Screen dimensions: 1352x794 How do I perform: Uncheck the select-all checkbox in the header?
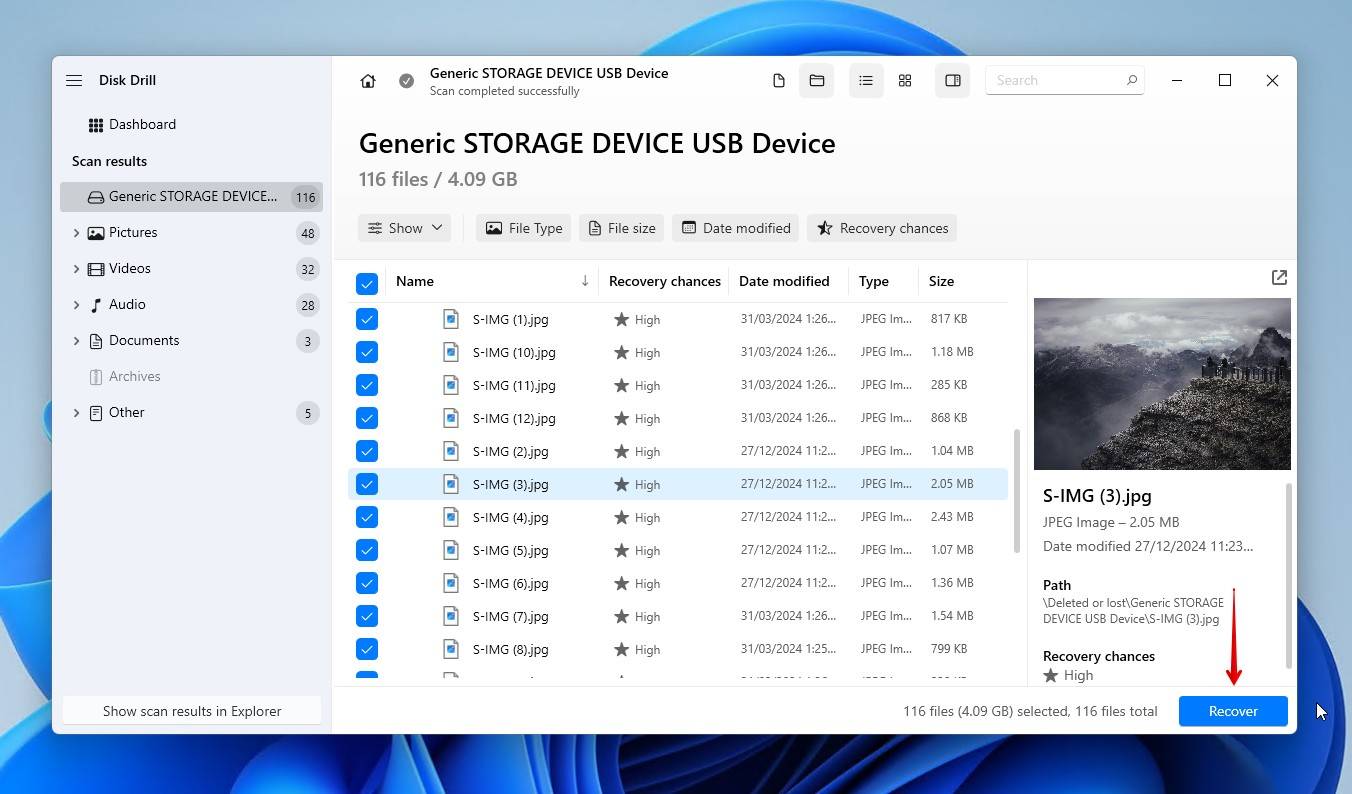[x=367, y=283]
